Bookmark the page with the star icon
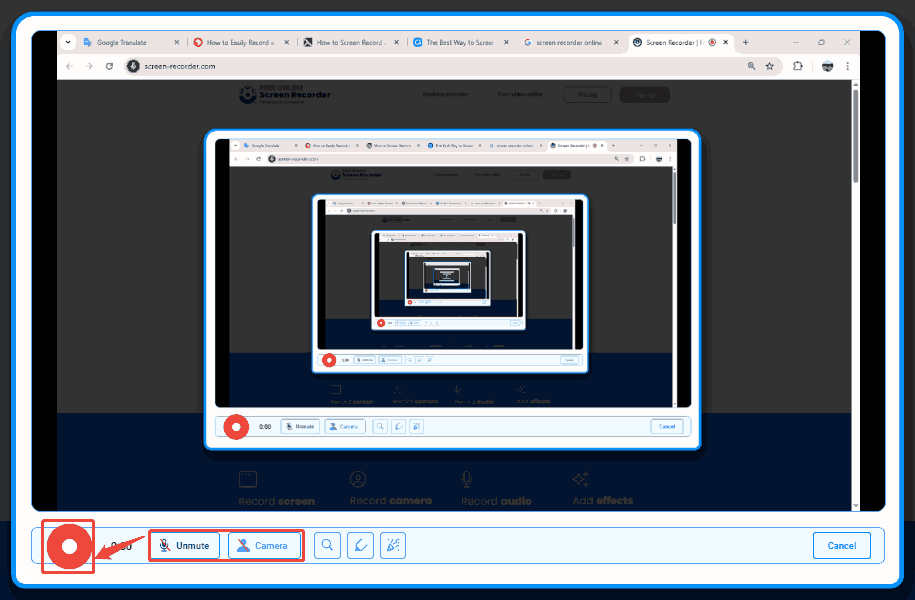 [x=770, y=65]
